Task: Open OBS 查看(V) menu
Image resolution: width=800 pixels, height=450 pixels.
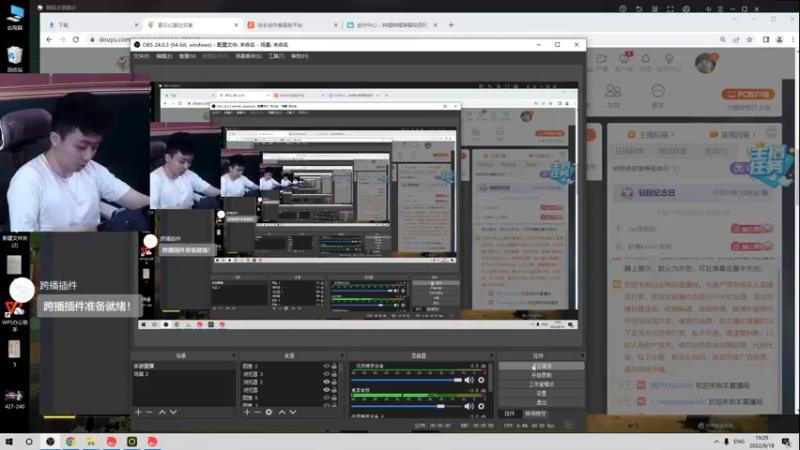Action: coord(187,56)
